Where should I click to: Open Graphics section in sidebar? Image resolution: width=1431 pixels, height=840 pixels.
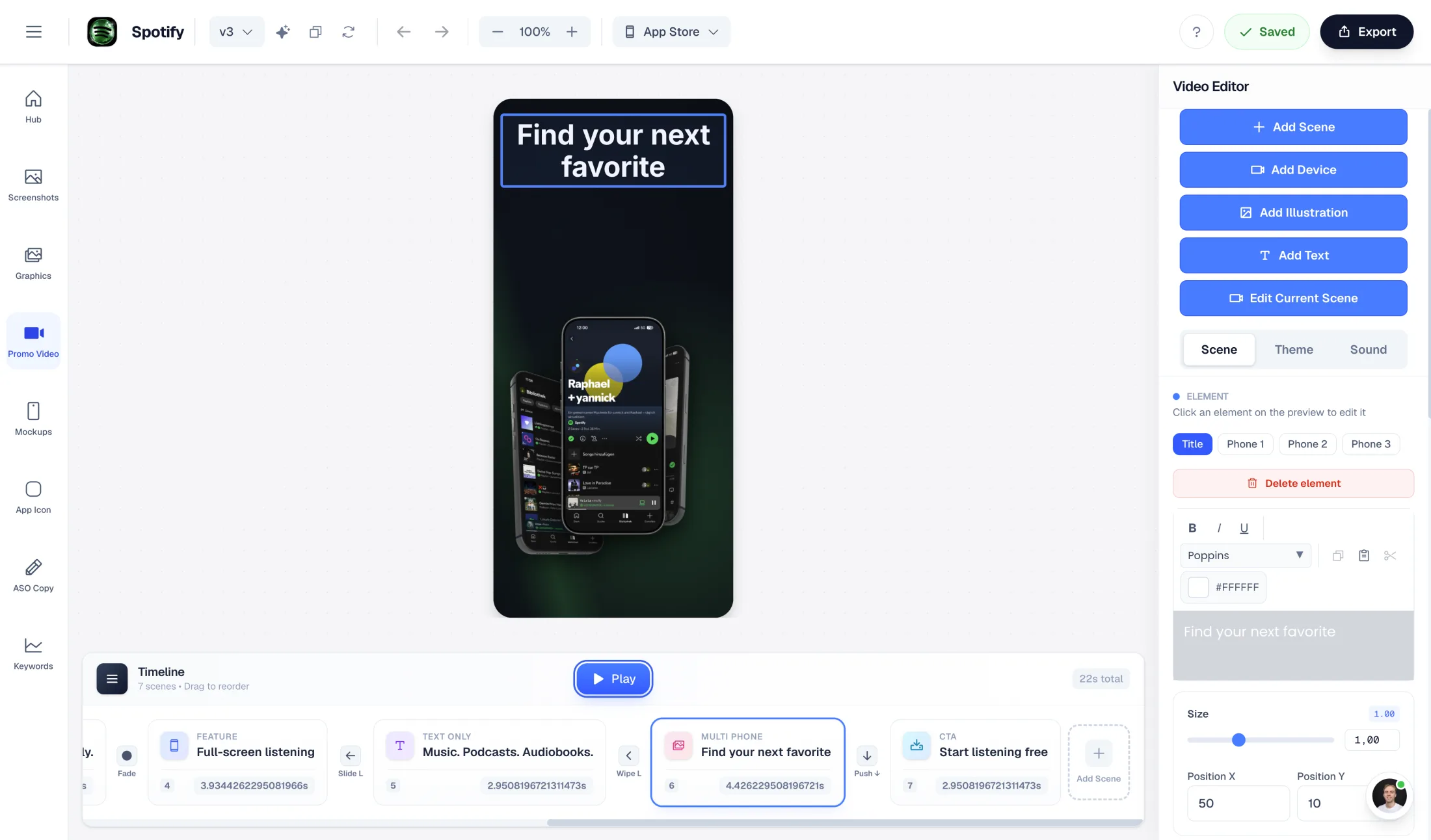(33, 263)
